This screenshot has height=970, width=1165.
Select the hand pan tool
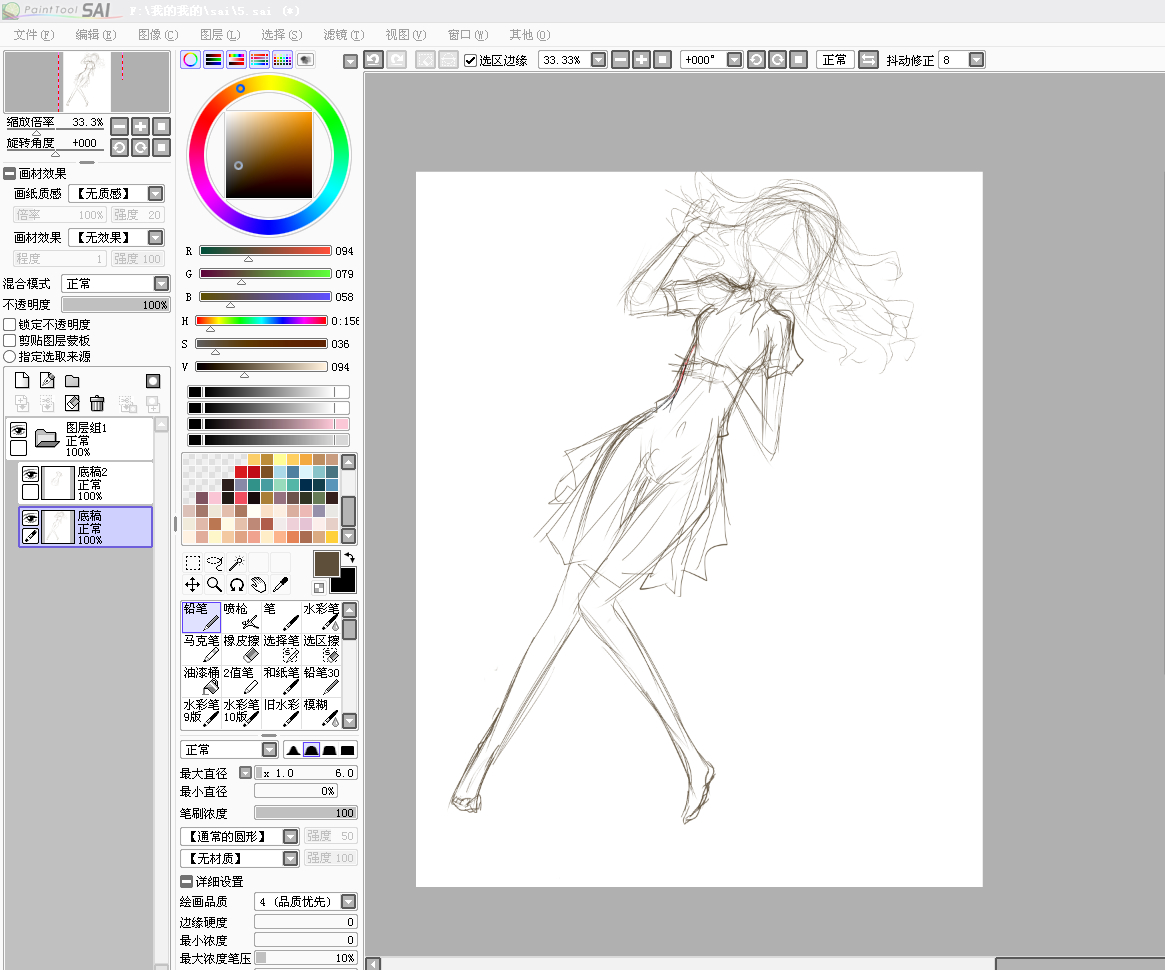[x=259, y=585]
